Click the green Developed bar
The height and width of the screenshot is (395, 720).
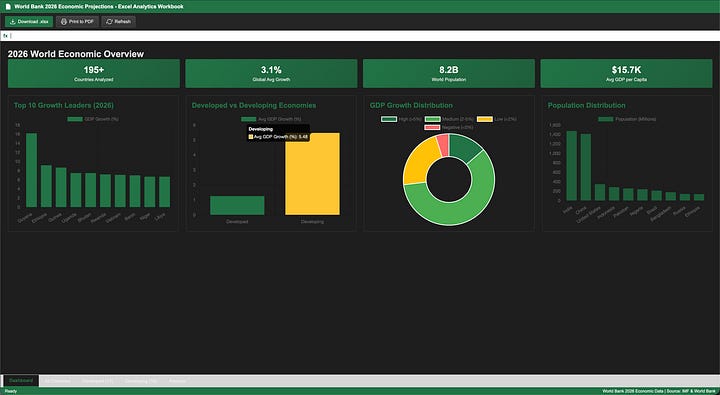click(x=237, y=205)
